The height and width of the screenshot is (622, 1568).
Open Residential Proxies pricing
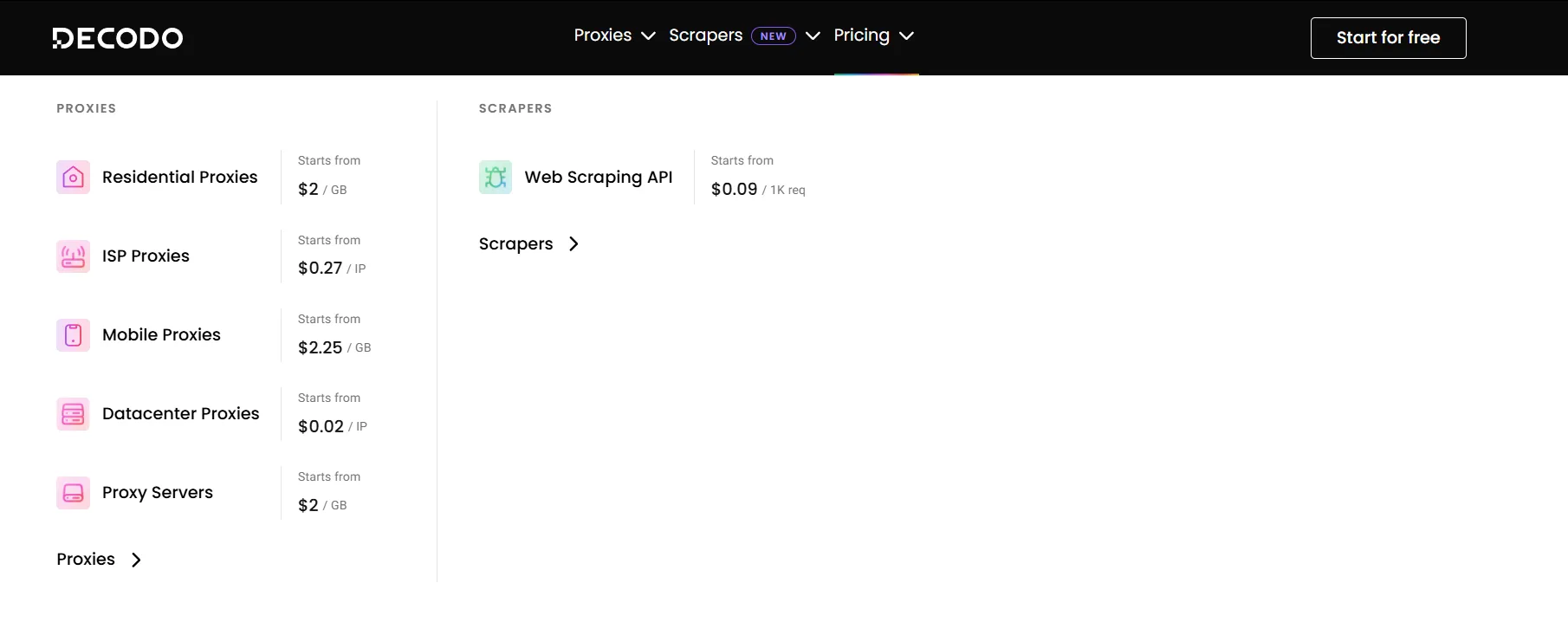click(x=179, y=178)
